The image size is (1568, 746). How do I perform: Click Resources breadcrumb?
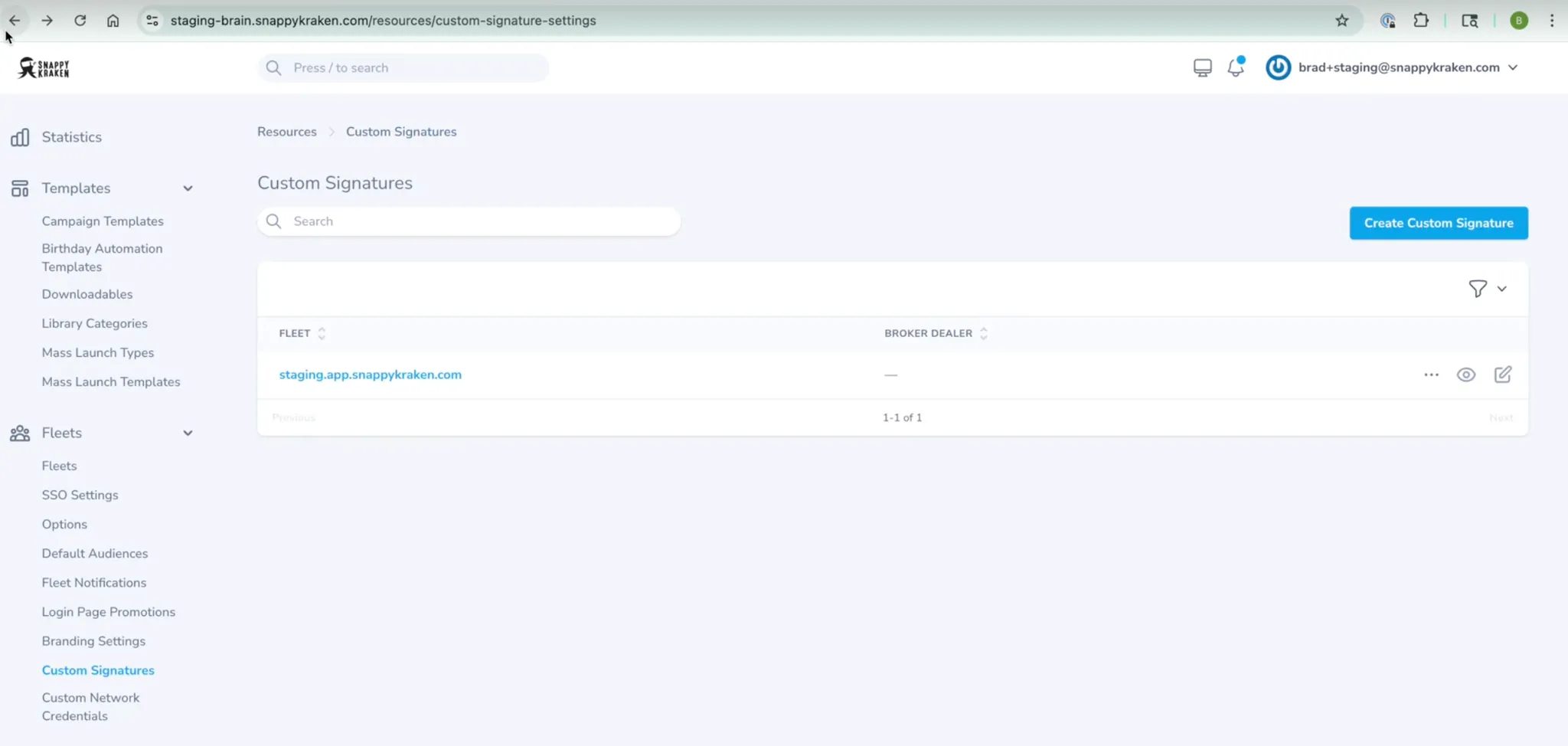coord(286,132)
